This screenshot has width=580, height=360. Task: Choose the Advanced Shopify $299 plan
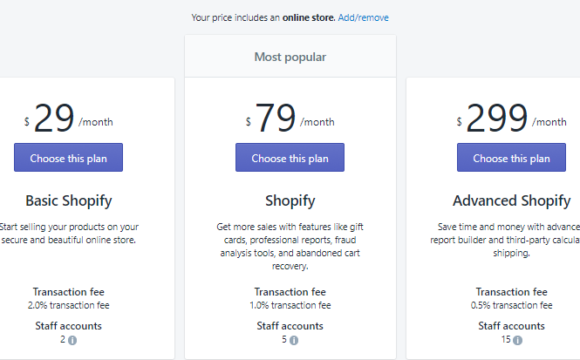pos(511,158)
